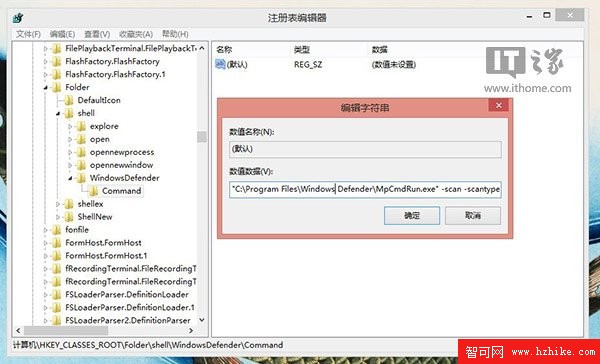Select the opennewwindow tree key
The width and height of the screenshot is (600, 364).
point(121,165)
